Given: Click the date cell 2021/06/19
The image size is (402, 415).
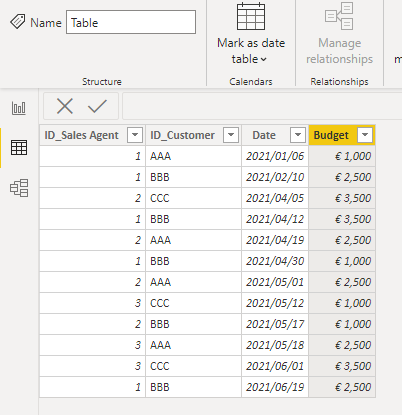Looking at the screenshot, I should [275, 387].
